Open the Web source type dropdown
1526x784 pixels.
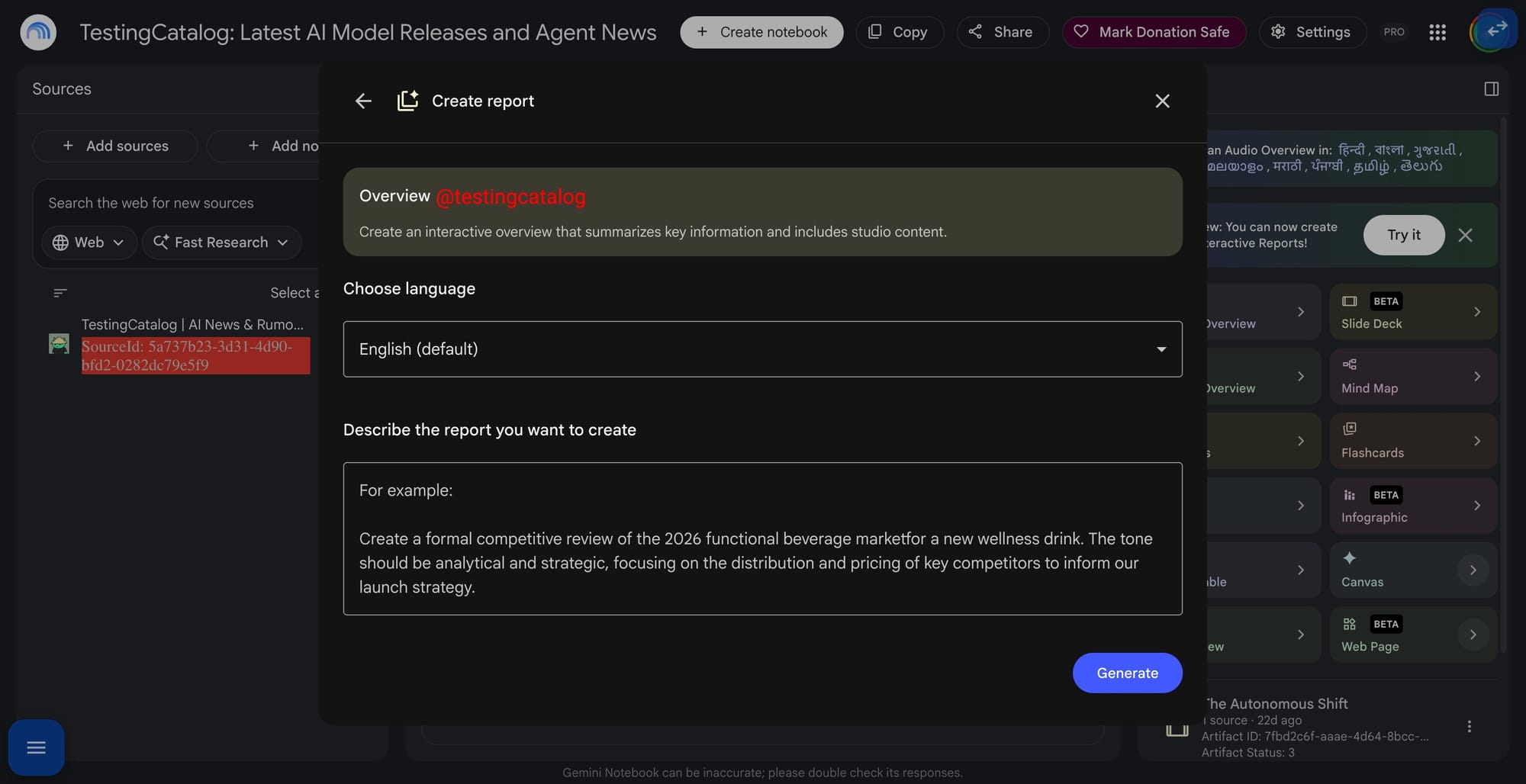click(89, 243)
